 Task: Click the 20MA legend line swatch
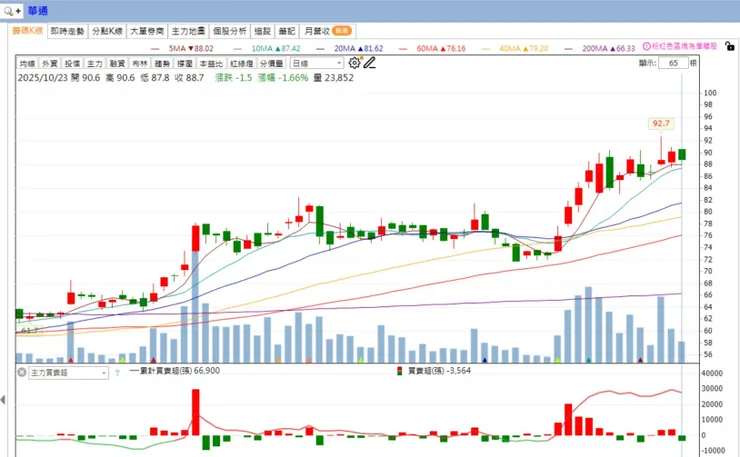pyautogui.click(x=320, y=49)
